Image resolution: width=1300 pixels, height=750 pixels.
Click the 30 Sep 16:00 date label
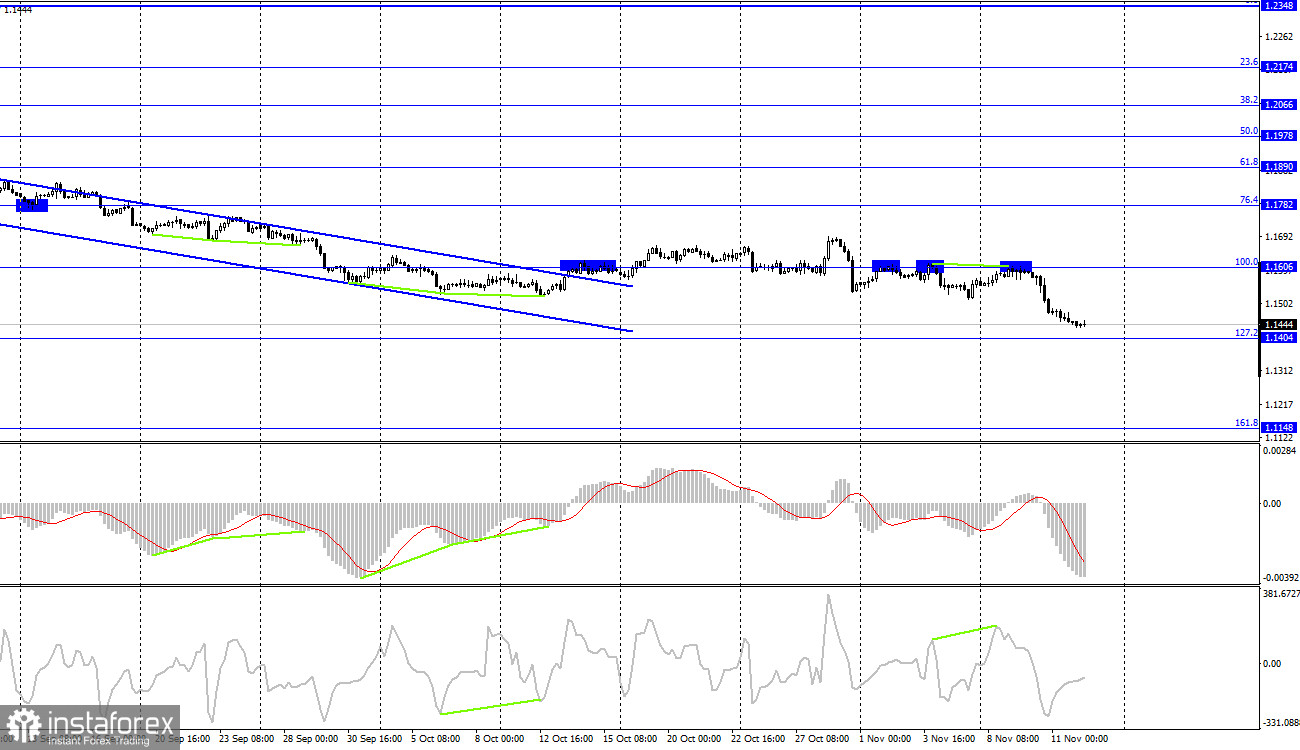pyautogui.click(x=374, y=740)
